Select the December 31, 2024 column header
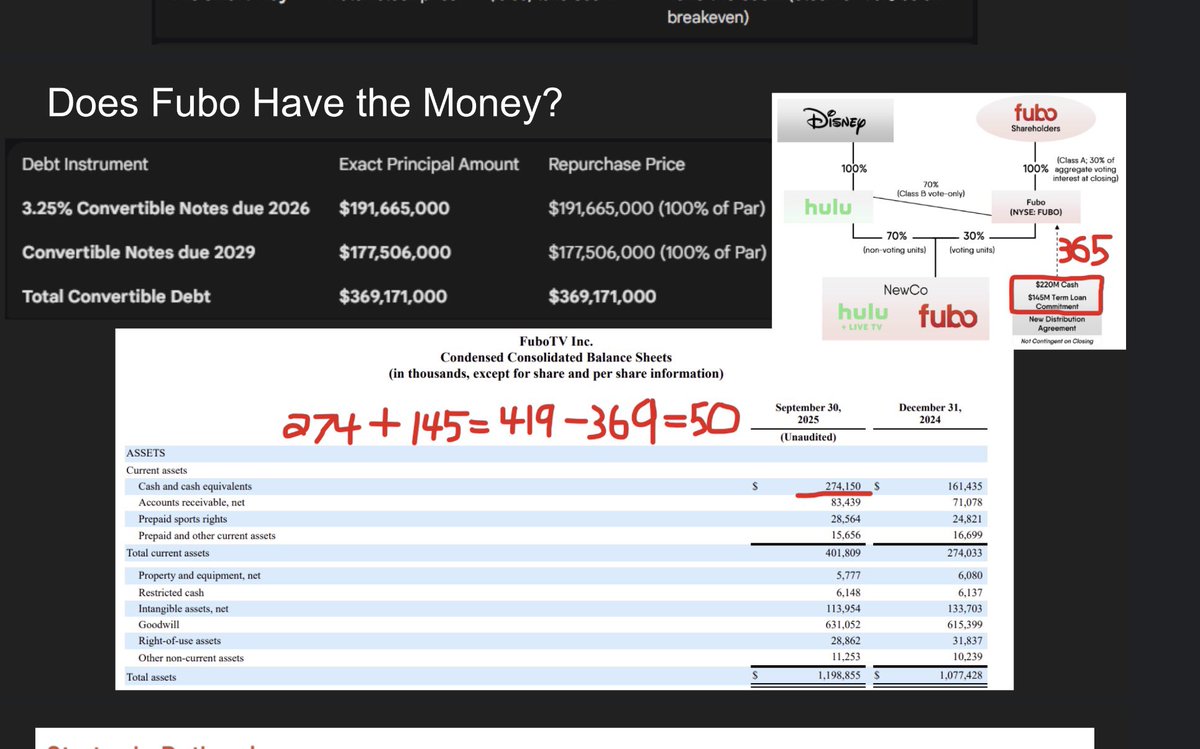 click(930, 412)
